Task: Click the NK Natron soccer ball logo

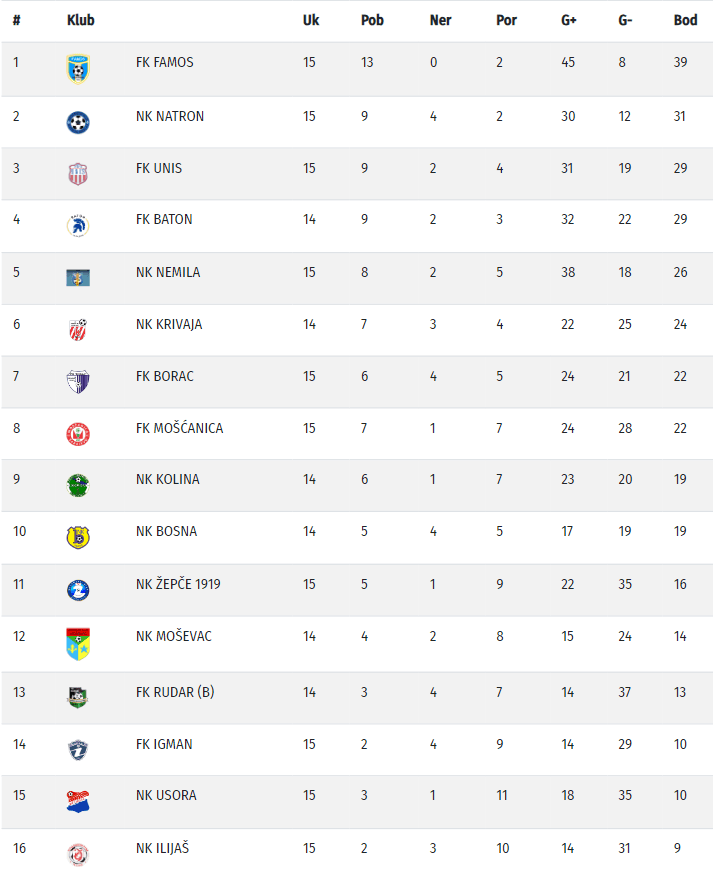Action: [78, 122]
